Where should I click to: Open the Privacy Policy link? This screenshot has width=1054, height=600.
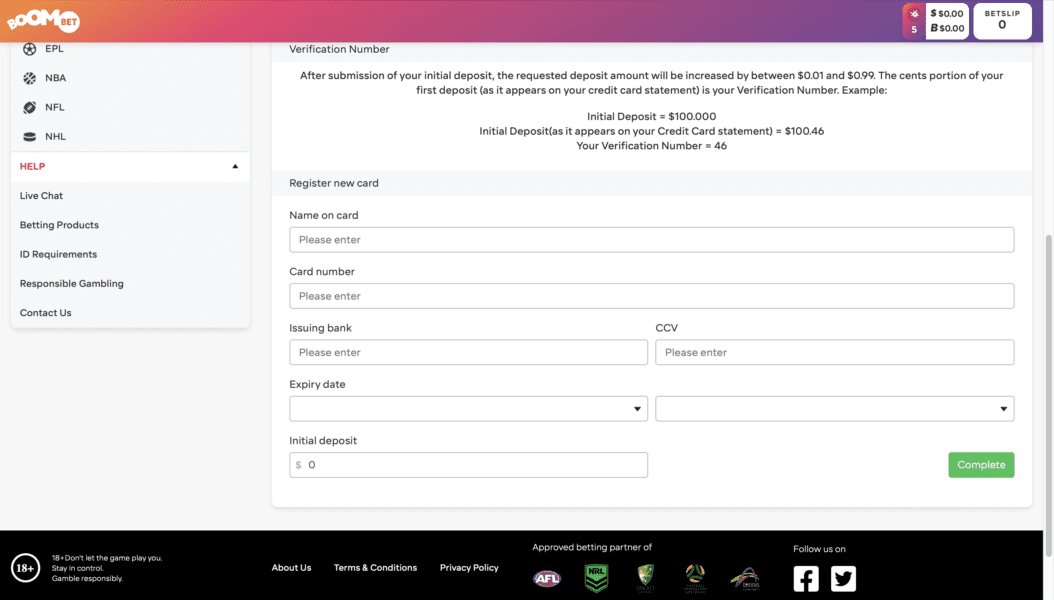pyautogui.click(x=469, y=567)
